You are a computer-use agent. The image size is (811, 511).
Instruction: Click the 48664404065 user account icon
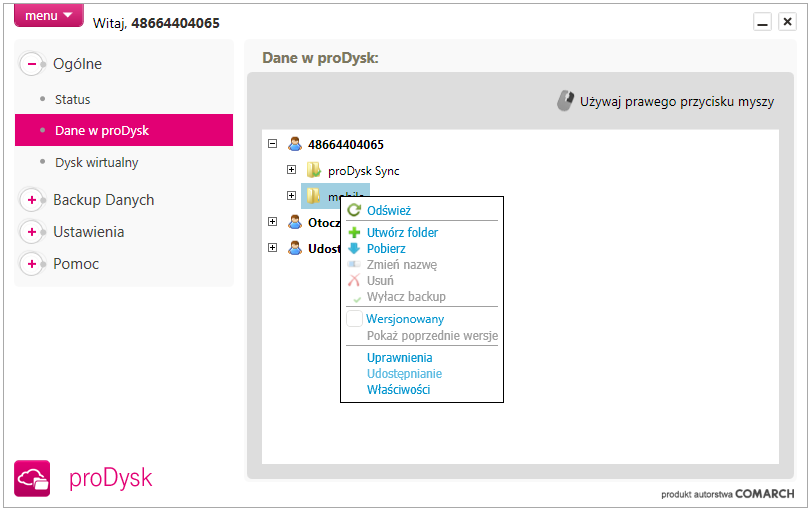tap(295, 144)
